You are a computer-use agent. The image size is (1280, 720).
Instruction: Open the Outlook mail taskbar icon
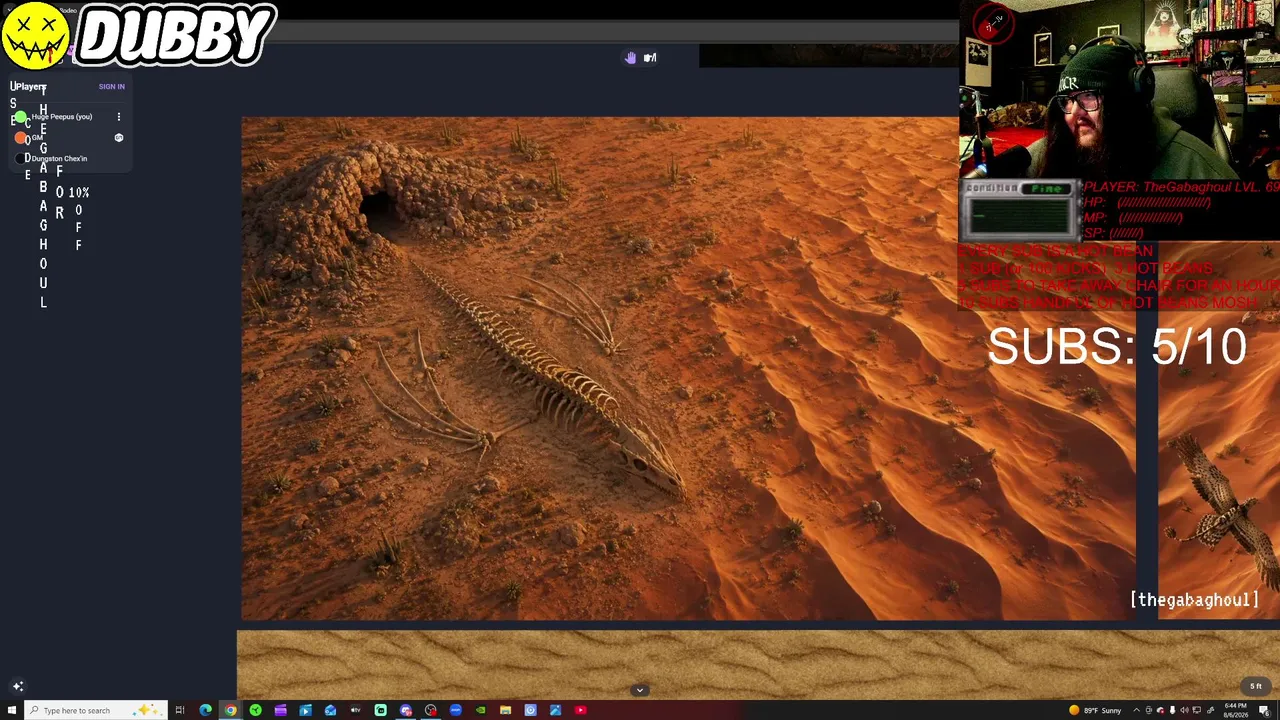coord(330,710)
